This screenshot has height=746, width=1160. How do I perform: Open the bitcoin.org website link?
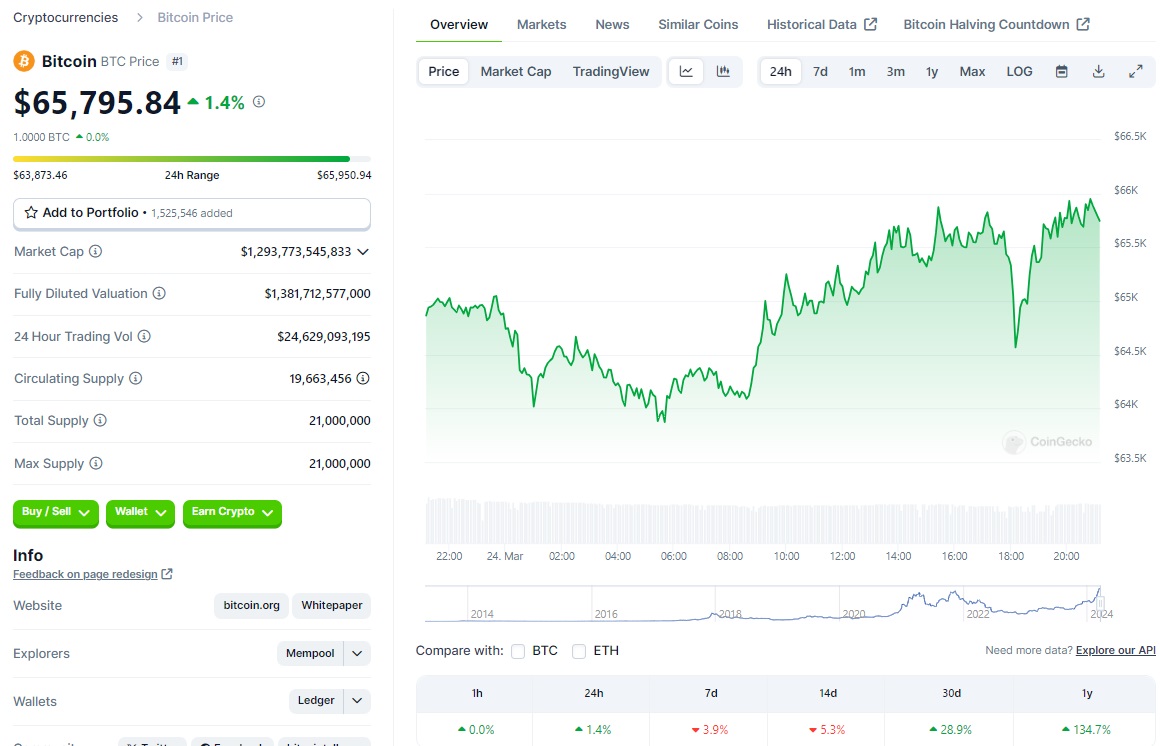252,605
